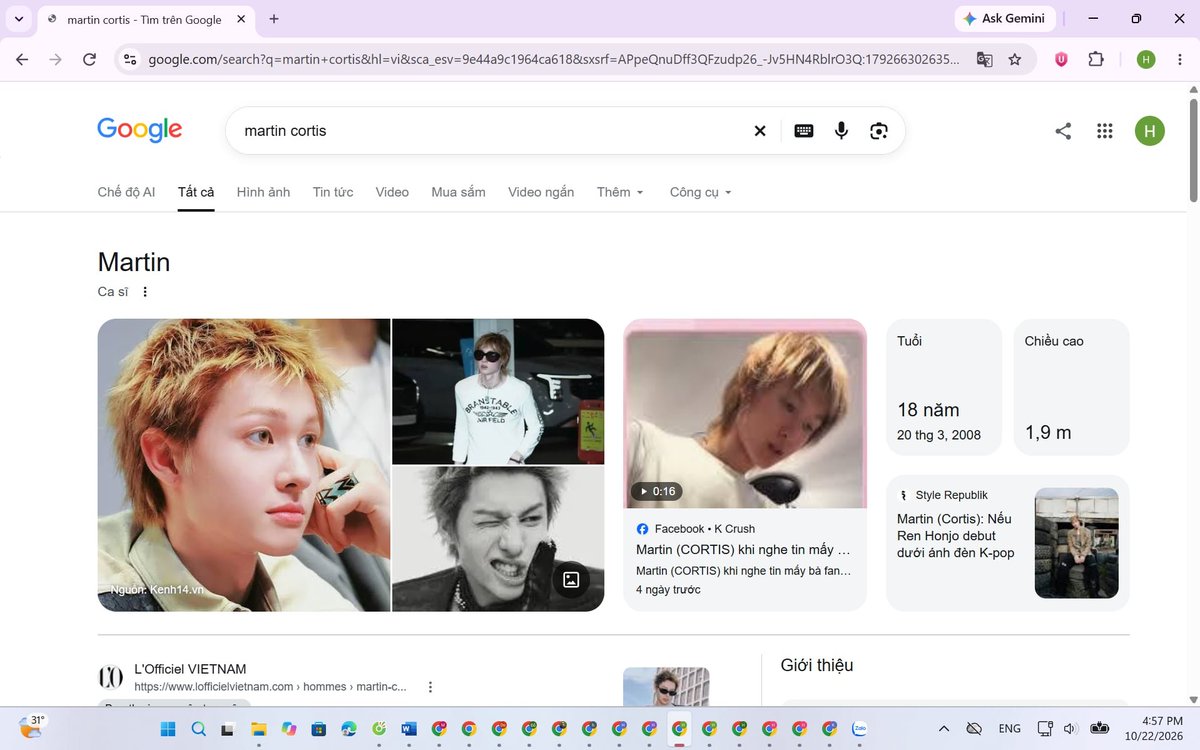Launch Microsoft Word from the taskbar
The width and height of the screenshot is (1200, 750).
click(x=409, y=728)
